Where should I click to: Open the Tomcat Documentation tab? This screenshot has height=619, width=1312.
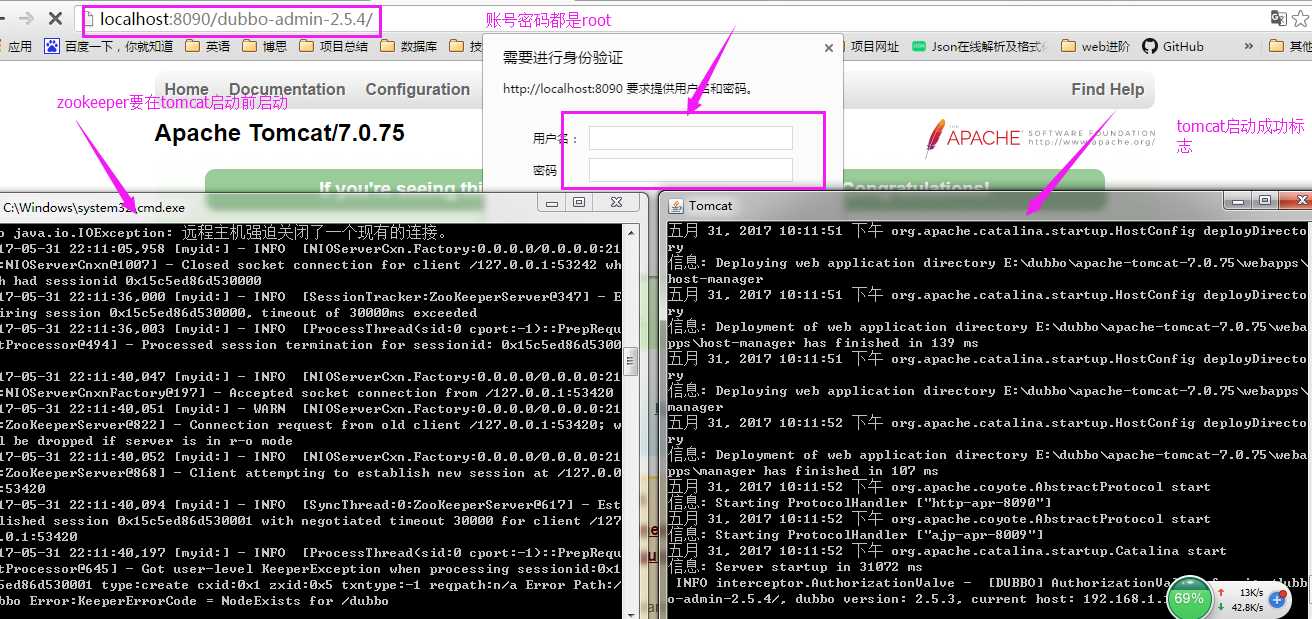(287, 89)
